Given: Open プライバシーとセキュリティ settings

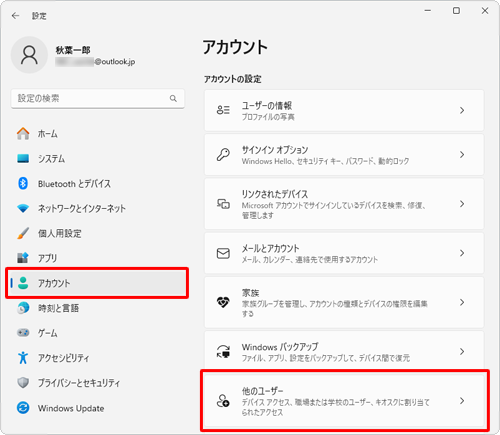Looking at the screenshot, I should click(x=97, y=383).
